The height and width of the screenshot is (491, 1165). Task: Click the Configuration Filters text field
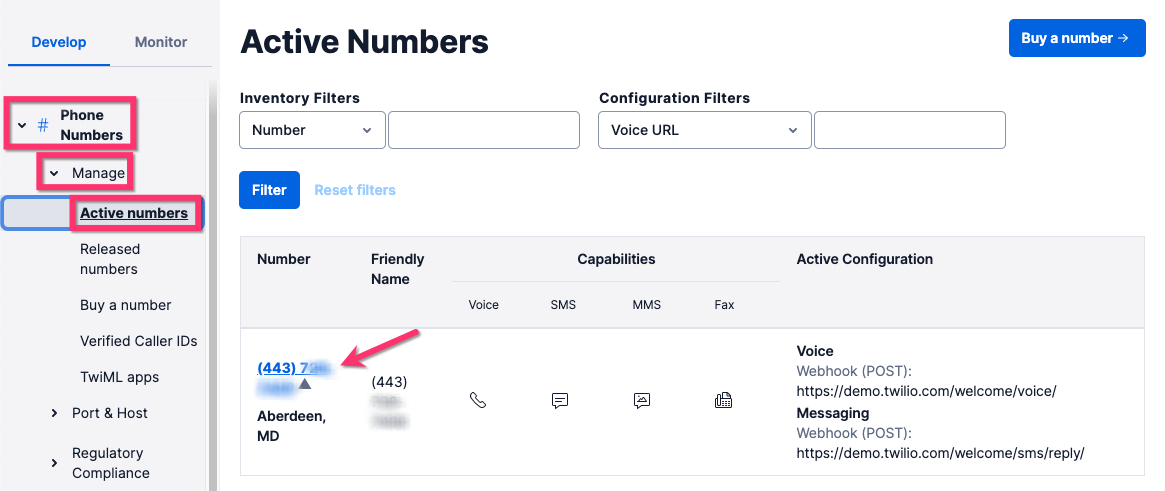pos(909,130)
